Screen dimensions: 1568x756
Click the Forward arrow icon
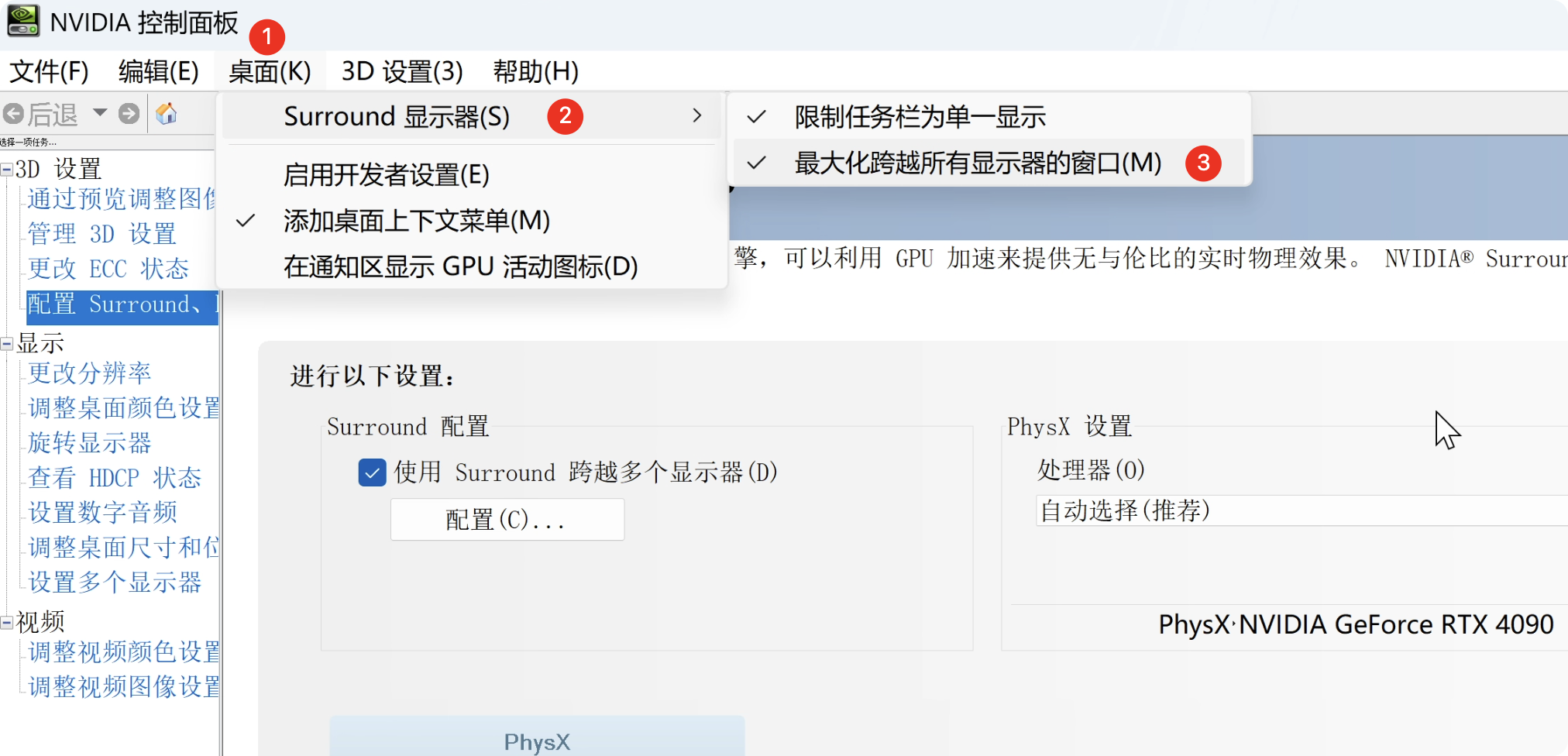pos(129,114)
